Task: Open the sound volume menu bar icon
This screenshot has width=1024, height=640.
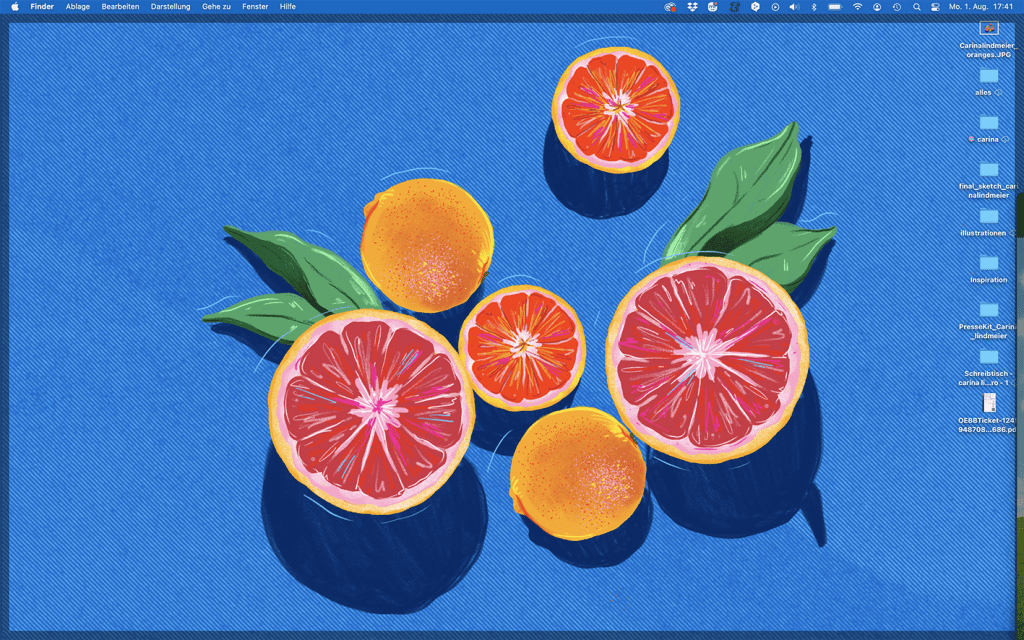Action: point(794,6)
